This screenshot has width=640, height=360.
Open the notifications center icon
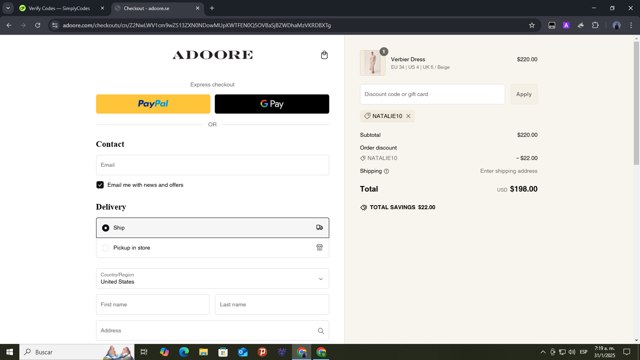pos(627,352)
